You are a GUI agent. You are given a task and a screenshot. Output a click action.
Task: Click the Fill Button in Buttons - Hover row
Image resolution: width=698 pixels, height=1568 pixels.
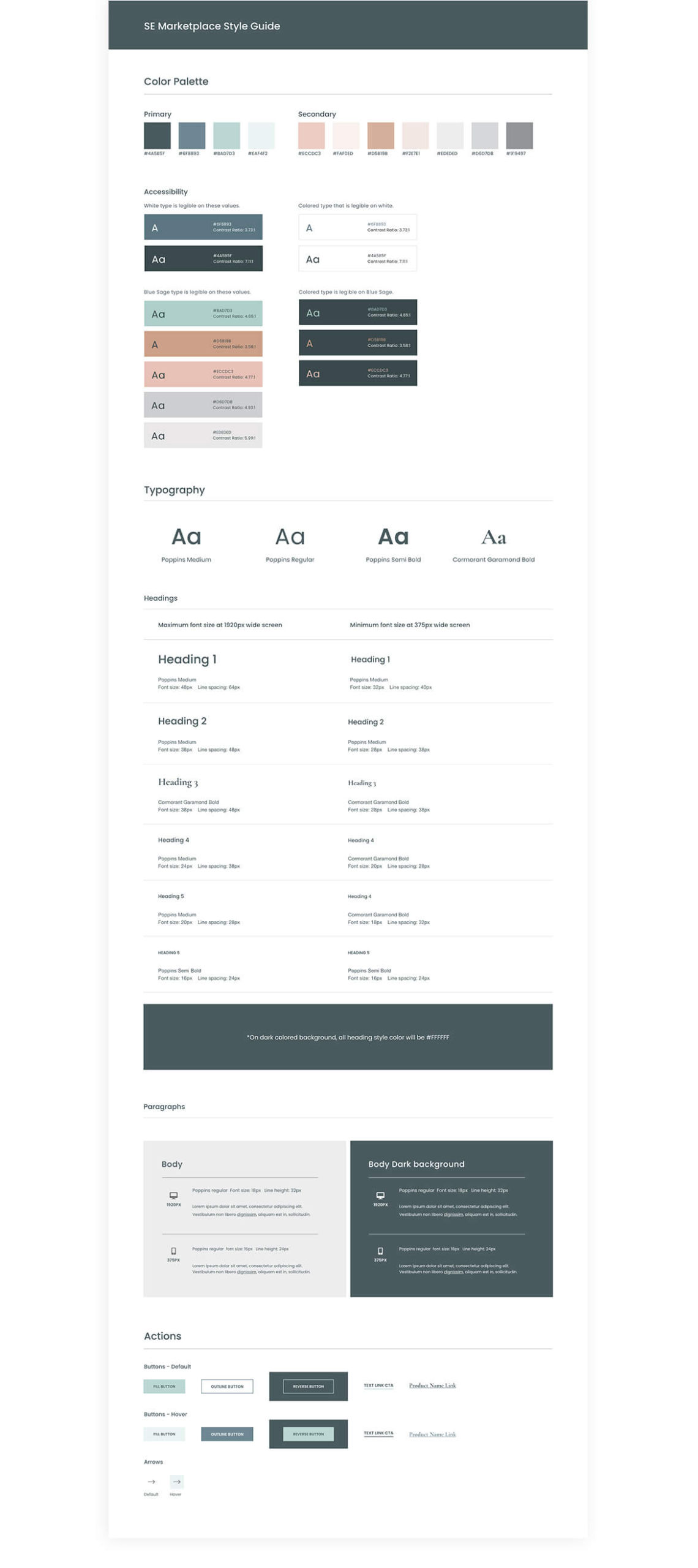click(x=164, y=1433)
